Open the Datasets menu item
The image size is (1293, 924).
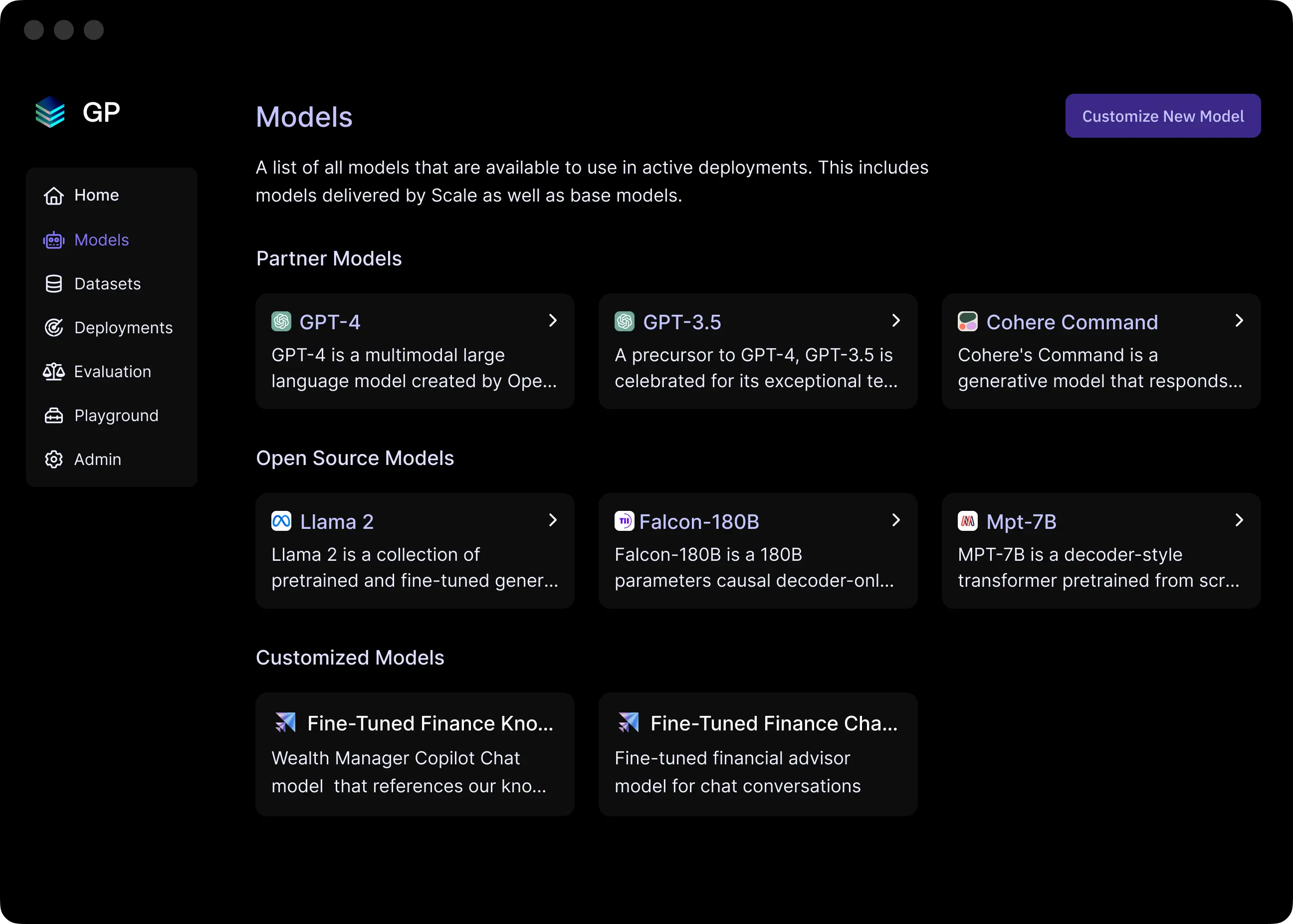click(108, 284)
